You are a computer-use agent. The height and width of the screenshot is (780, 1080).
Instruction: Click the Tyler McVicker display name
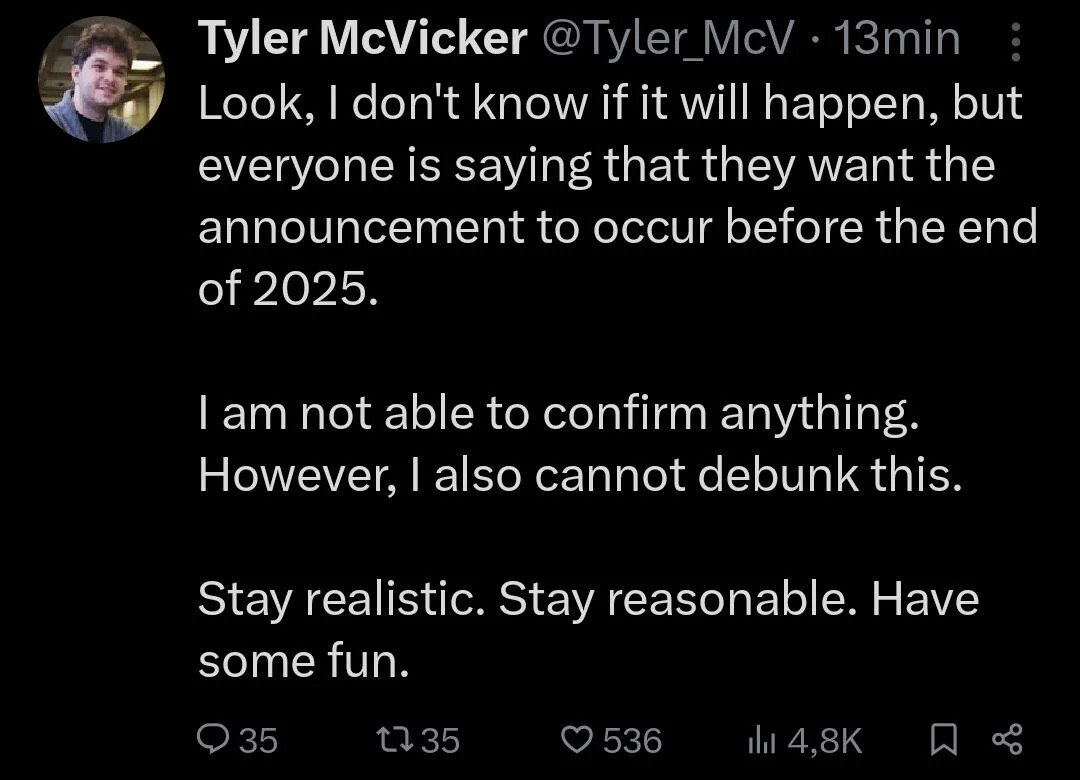pos(363,40)
